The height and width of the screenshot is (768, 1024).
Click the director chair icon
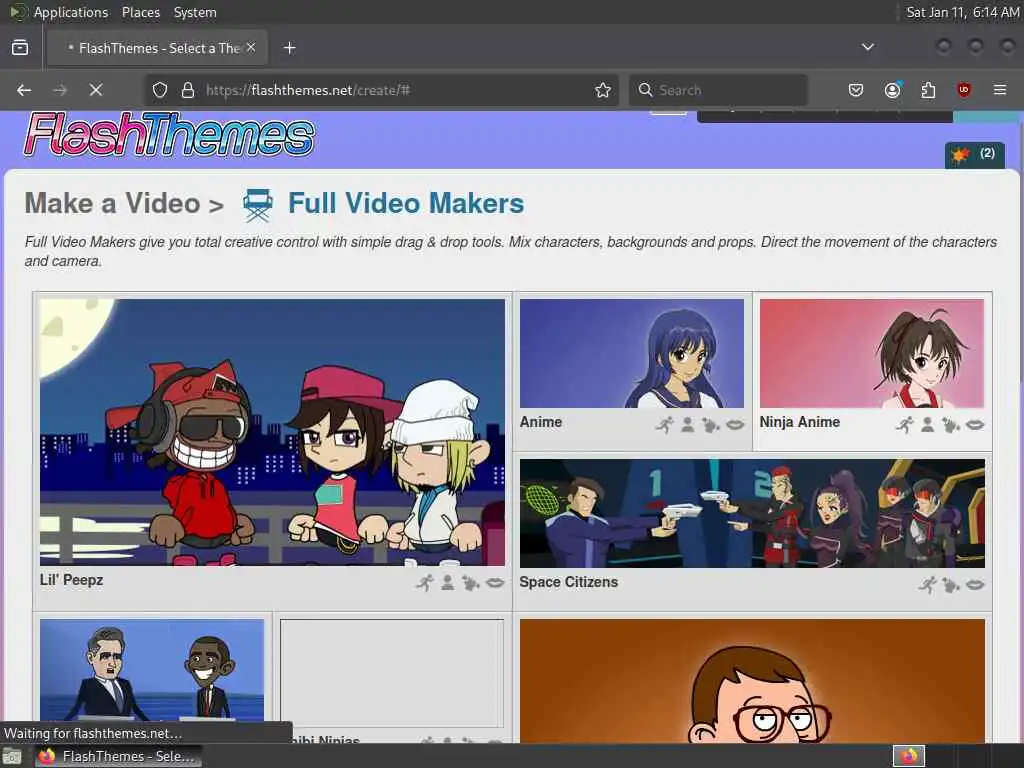pos(257,204)
